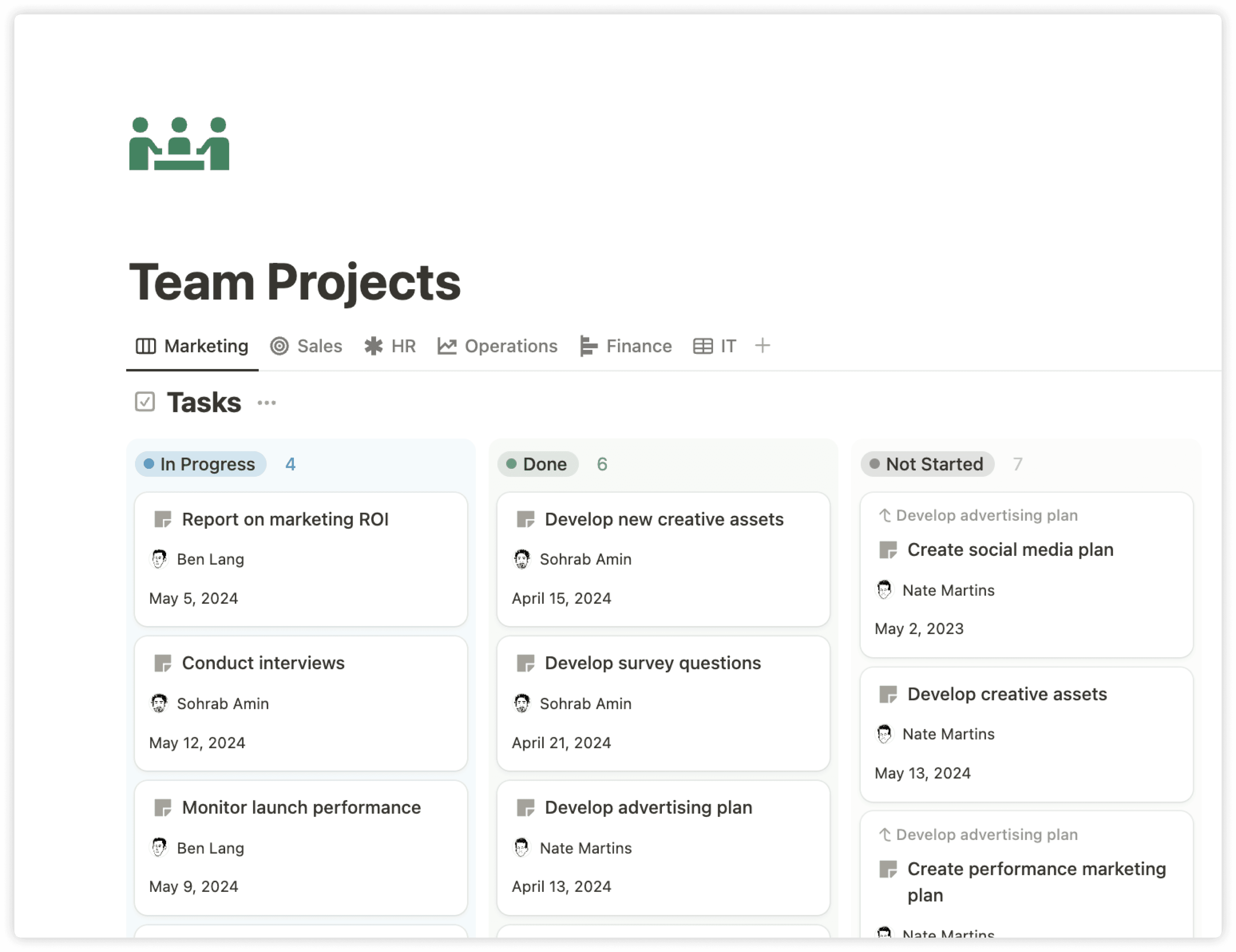Click the blue status dot on In Progress
Viewport: 1236px width, 952px height.
[149, 464]
